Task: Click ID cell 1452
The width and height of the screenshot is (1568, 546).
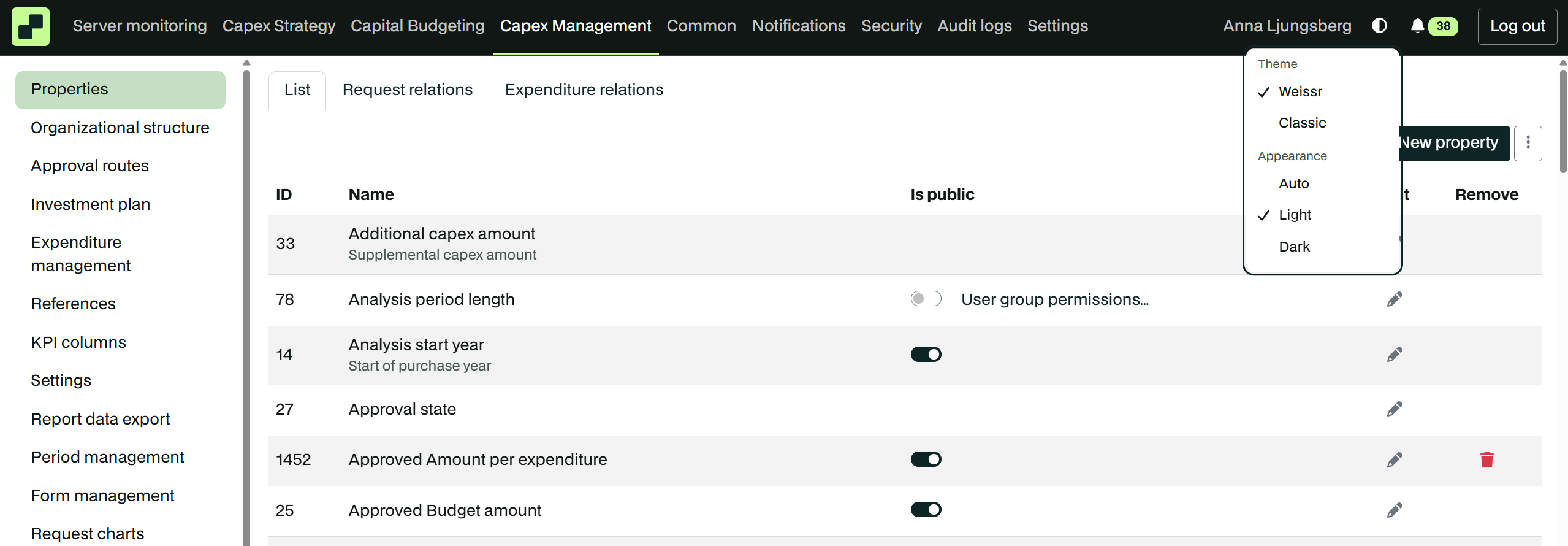Action: tap(294, 459)
